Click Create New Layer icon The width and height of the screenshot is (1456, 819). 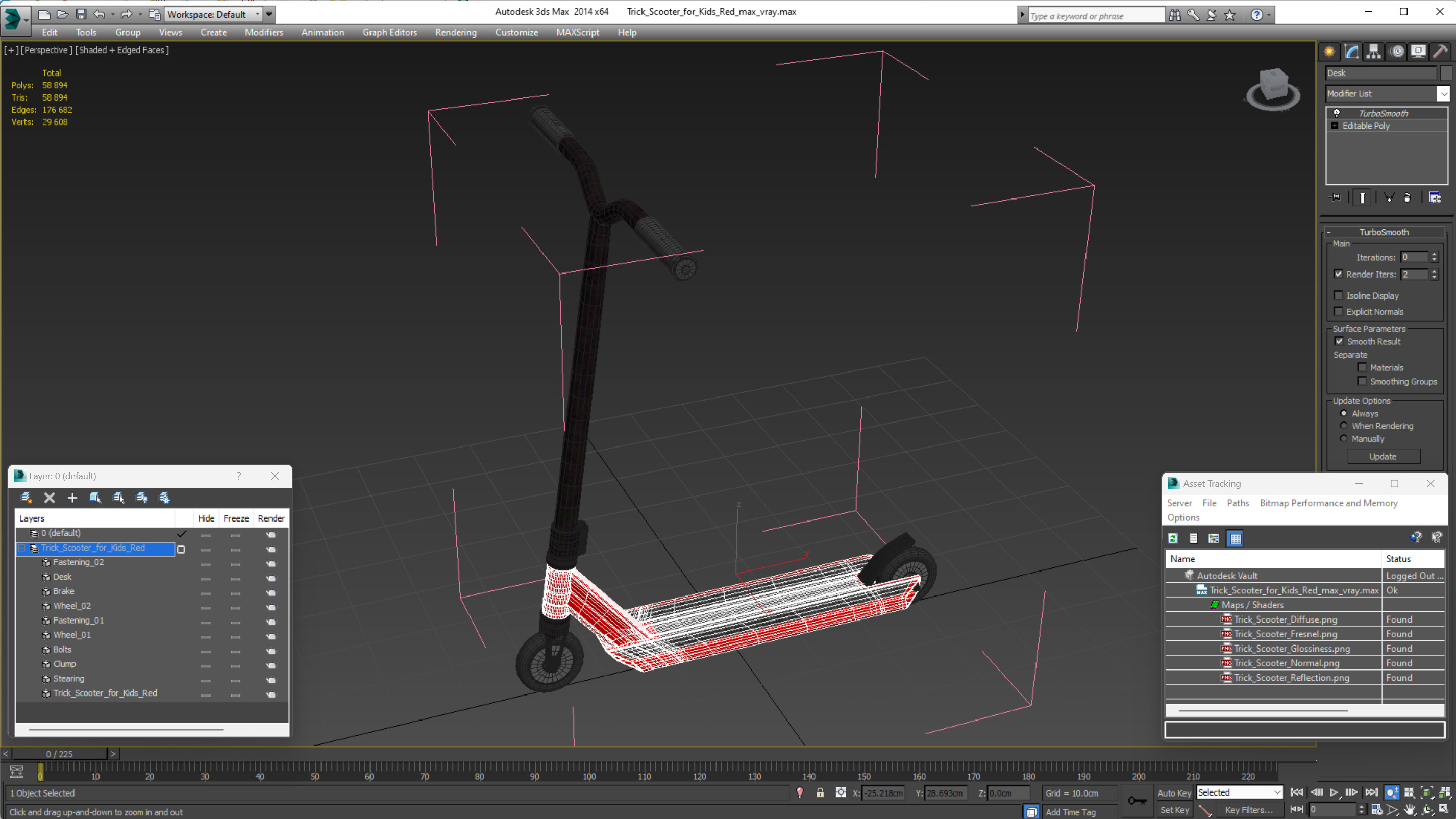[x=26, y=498]
